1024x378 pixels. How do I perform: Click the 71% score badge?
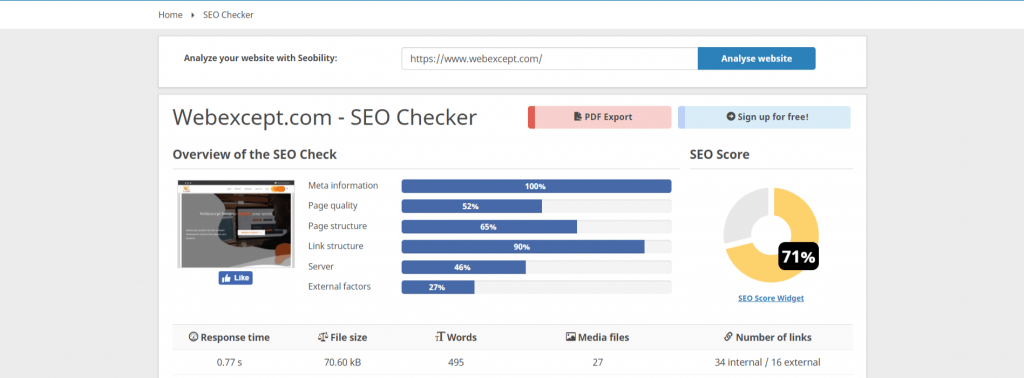[x=798, y=256]
